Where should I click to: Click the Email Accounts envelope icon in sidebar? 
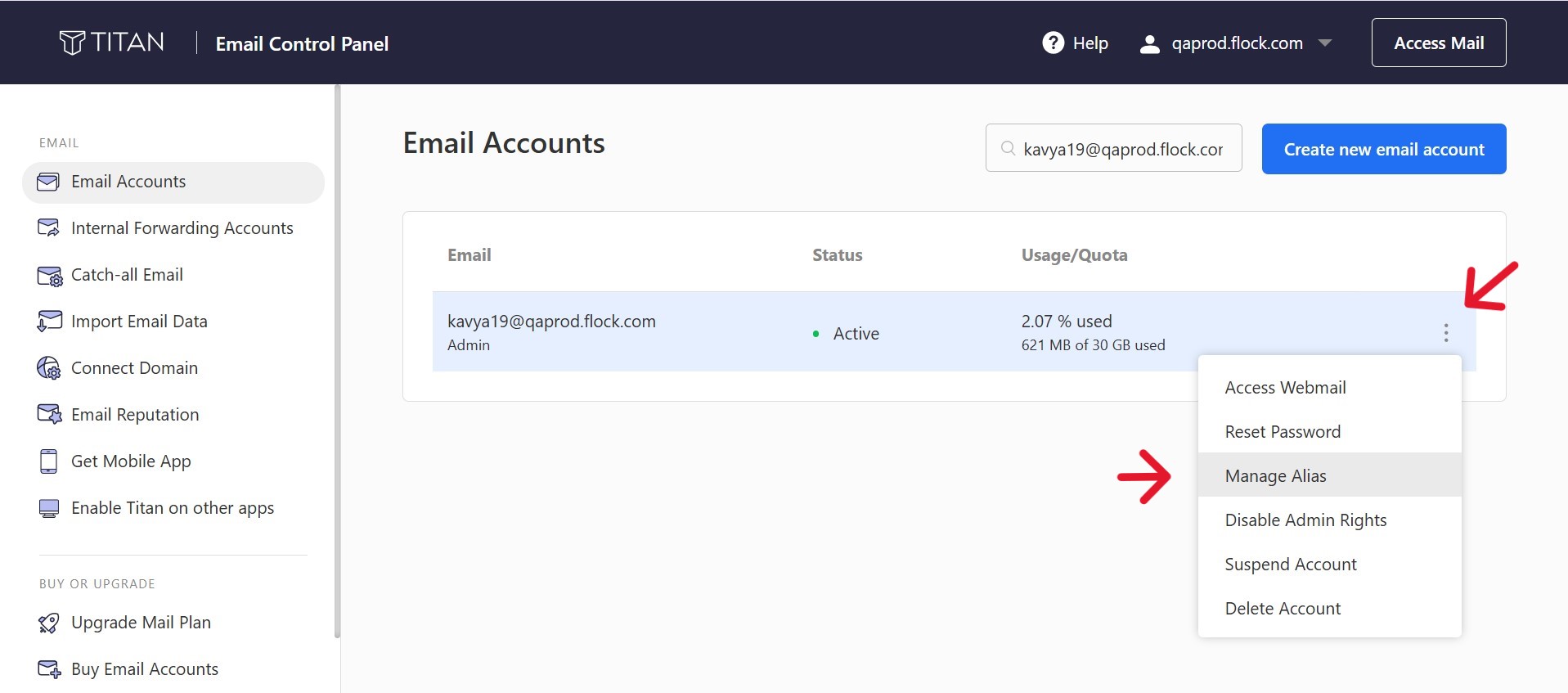[48, 182]
